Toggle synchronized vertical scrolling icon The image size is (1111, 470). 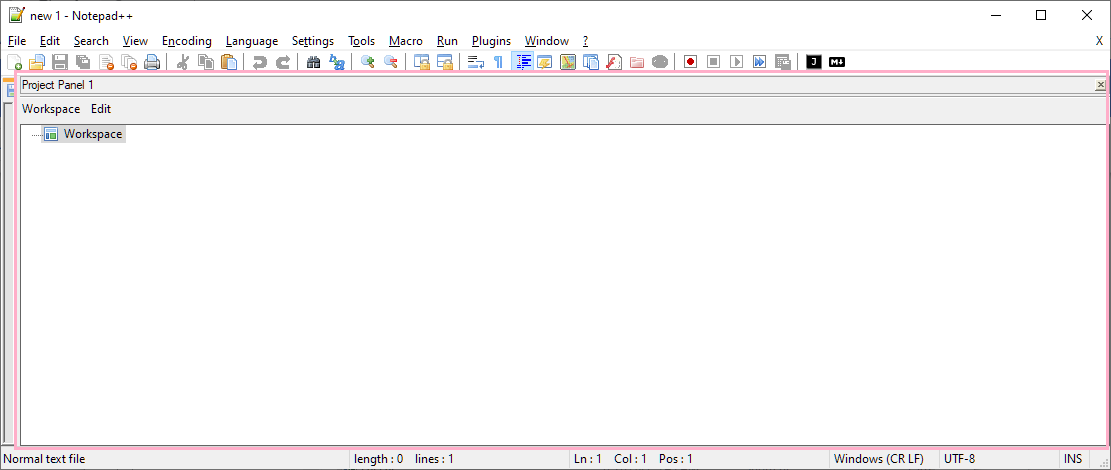click(422, 62)
